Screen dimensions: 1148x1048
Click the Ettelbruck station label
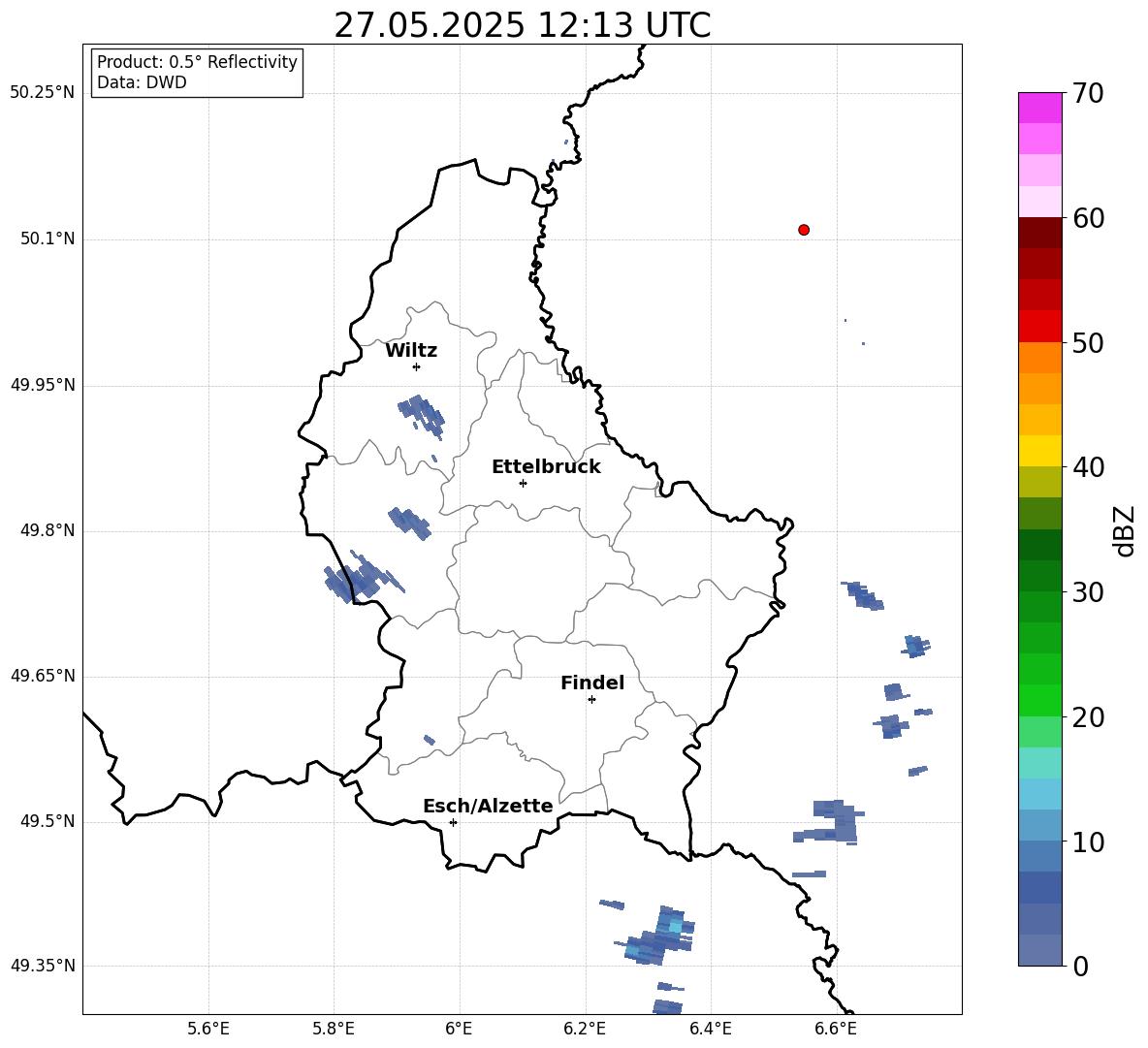(x=546, y=467)
